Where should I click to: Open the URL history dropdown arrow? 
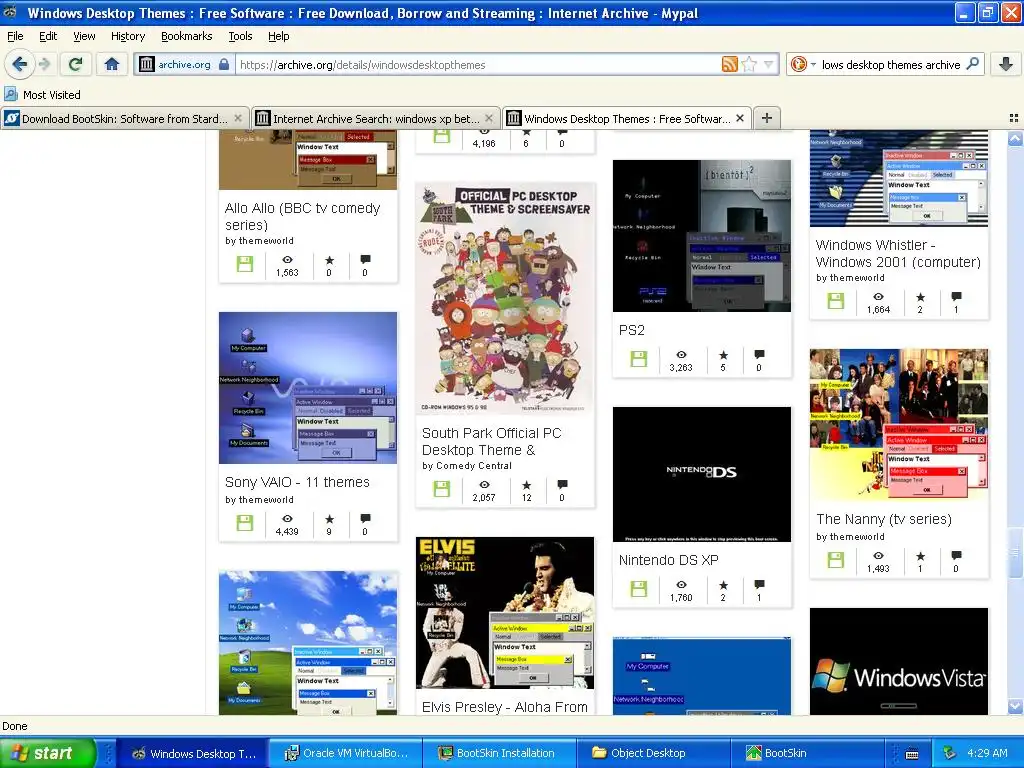(769, 64)
